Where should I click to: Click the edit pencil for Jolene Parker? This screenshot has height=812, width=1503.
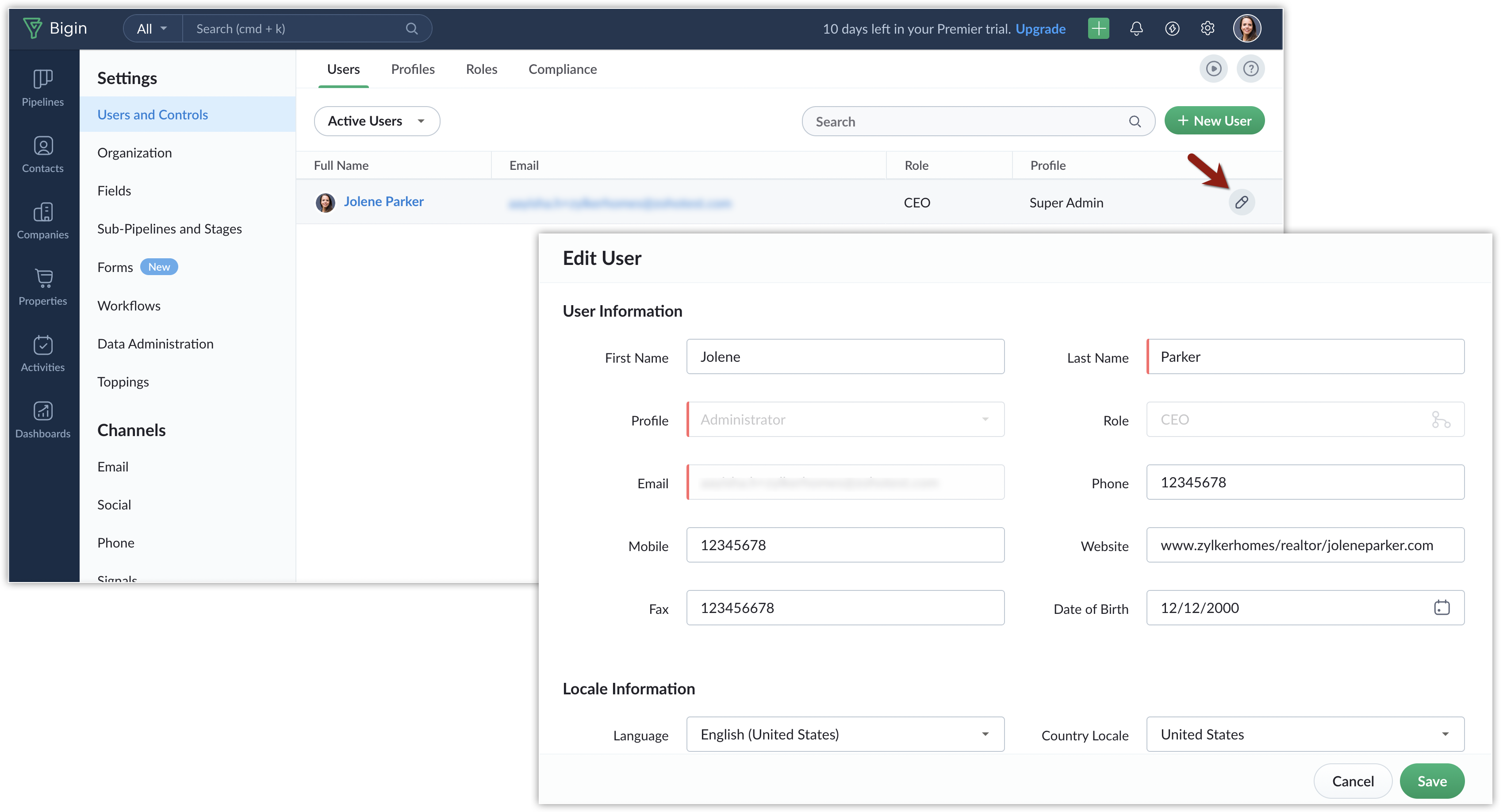pos(1241,203)
